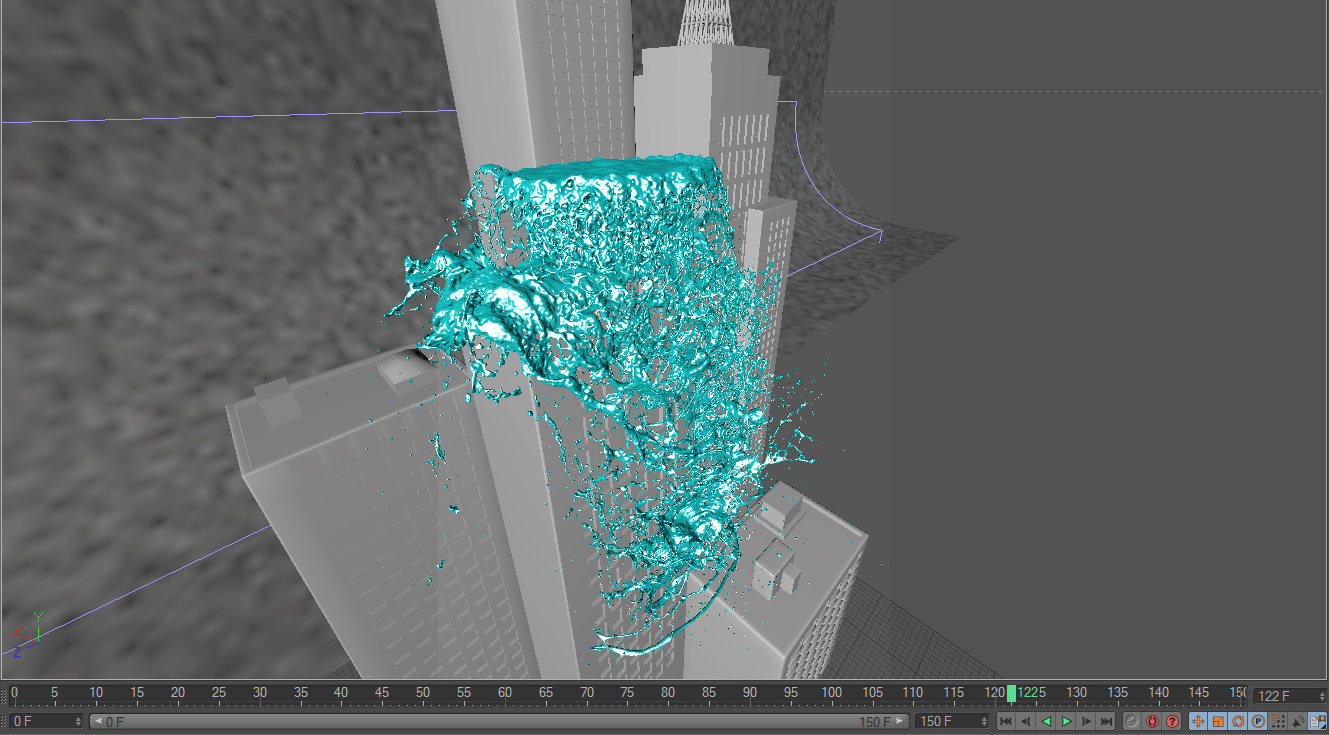Click the green playhead at frame 122
This screenshot has width=1329, height=735.
[1011, 693]
